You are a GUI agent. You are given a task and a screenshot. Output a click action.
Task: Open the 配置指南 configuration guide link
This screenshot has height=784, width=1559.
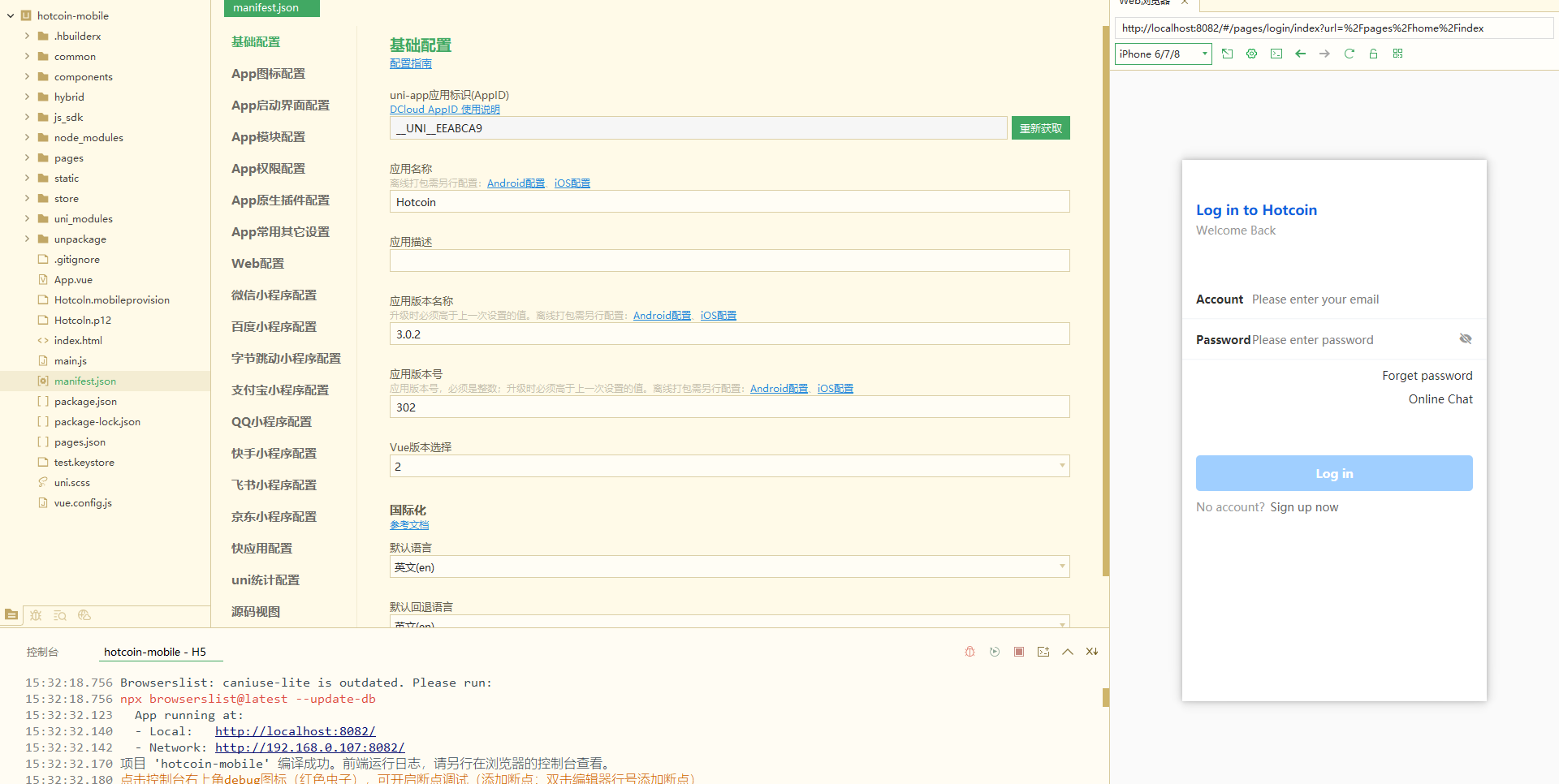point(411,63)
